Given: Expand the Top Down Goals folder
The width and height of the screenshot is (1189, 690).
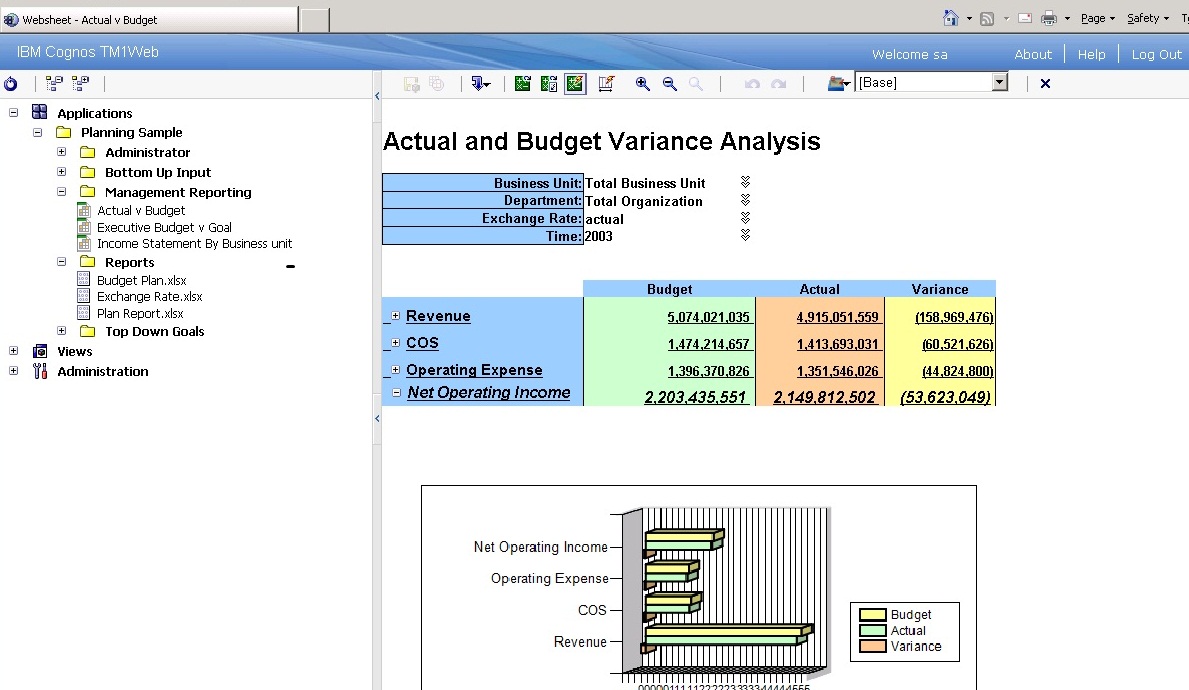Looking at the screenshot, I should 61,331.
